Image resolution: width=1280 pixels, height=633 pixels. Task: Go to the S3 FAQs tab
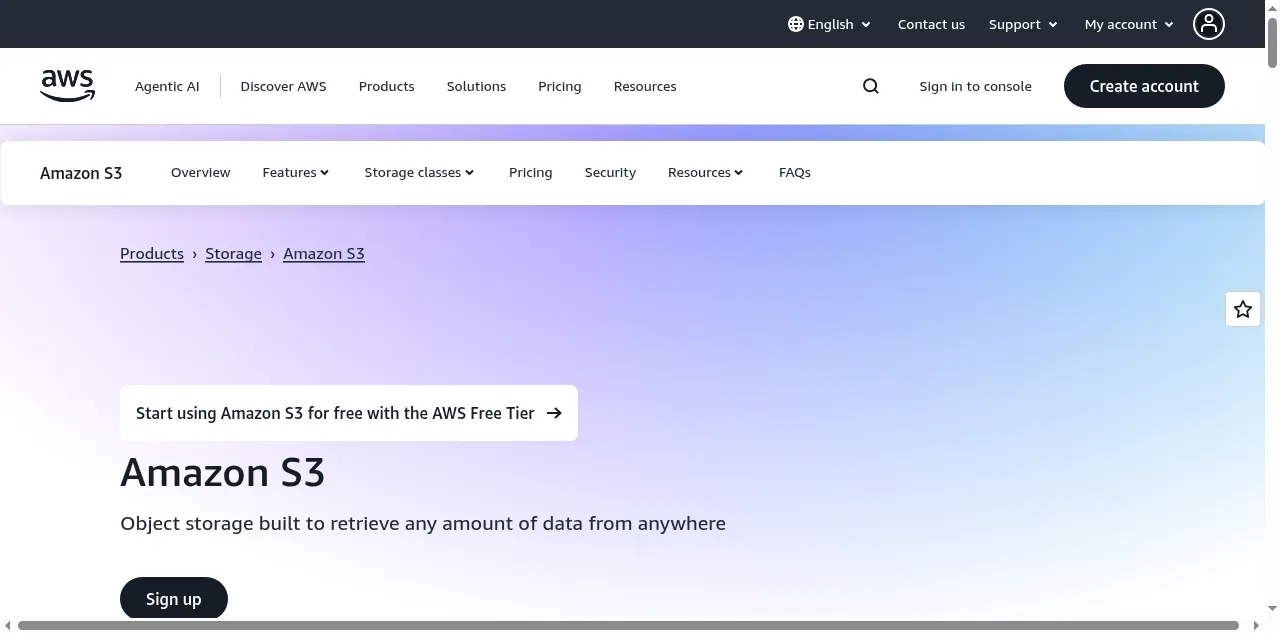(794, 172)
